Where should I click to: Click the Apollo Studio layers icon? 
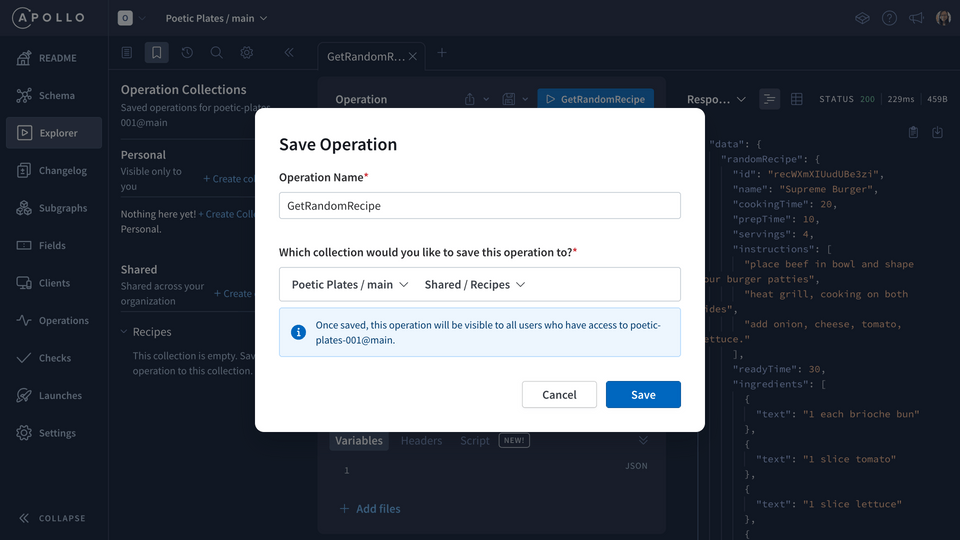pyautogui.click(x=862, y=18)
